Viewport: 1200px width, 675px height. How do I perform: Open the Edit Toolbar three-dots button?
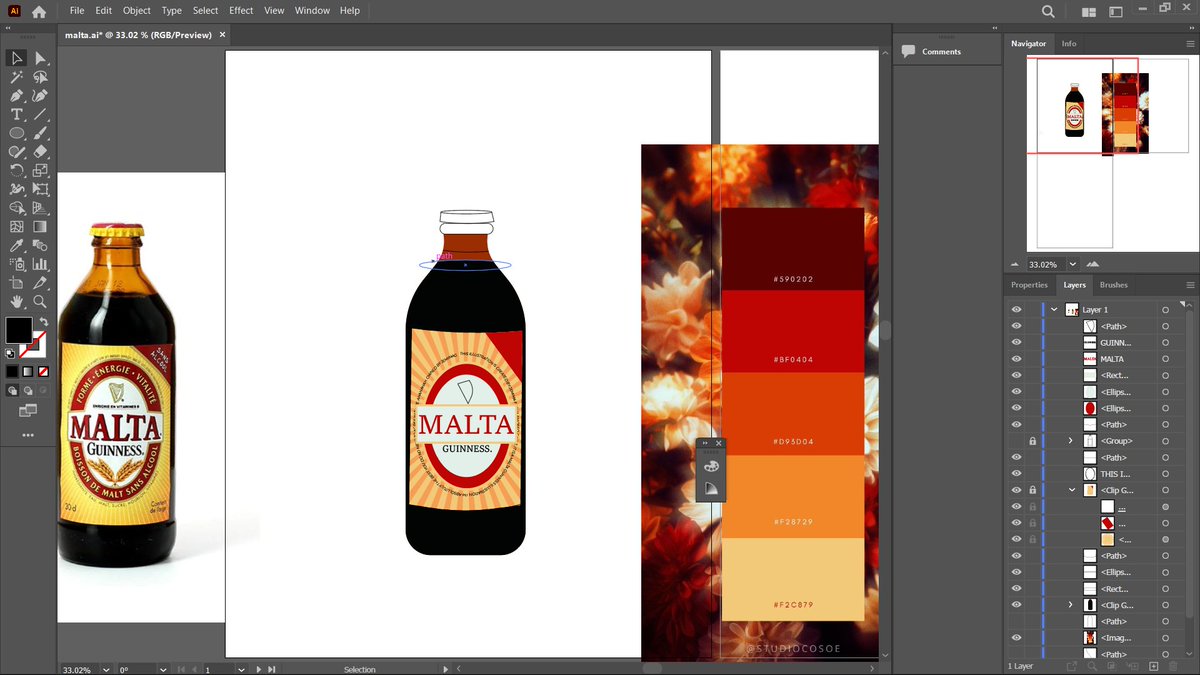tap(28, 435)
